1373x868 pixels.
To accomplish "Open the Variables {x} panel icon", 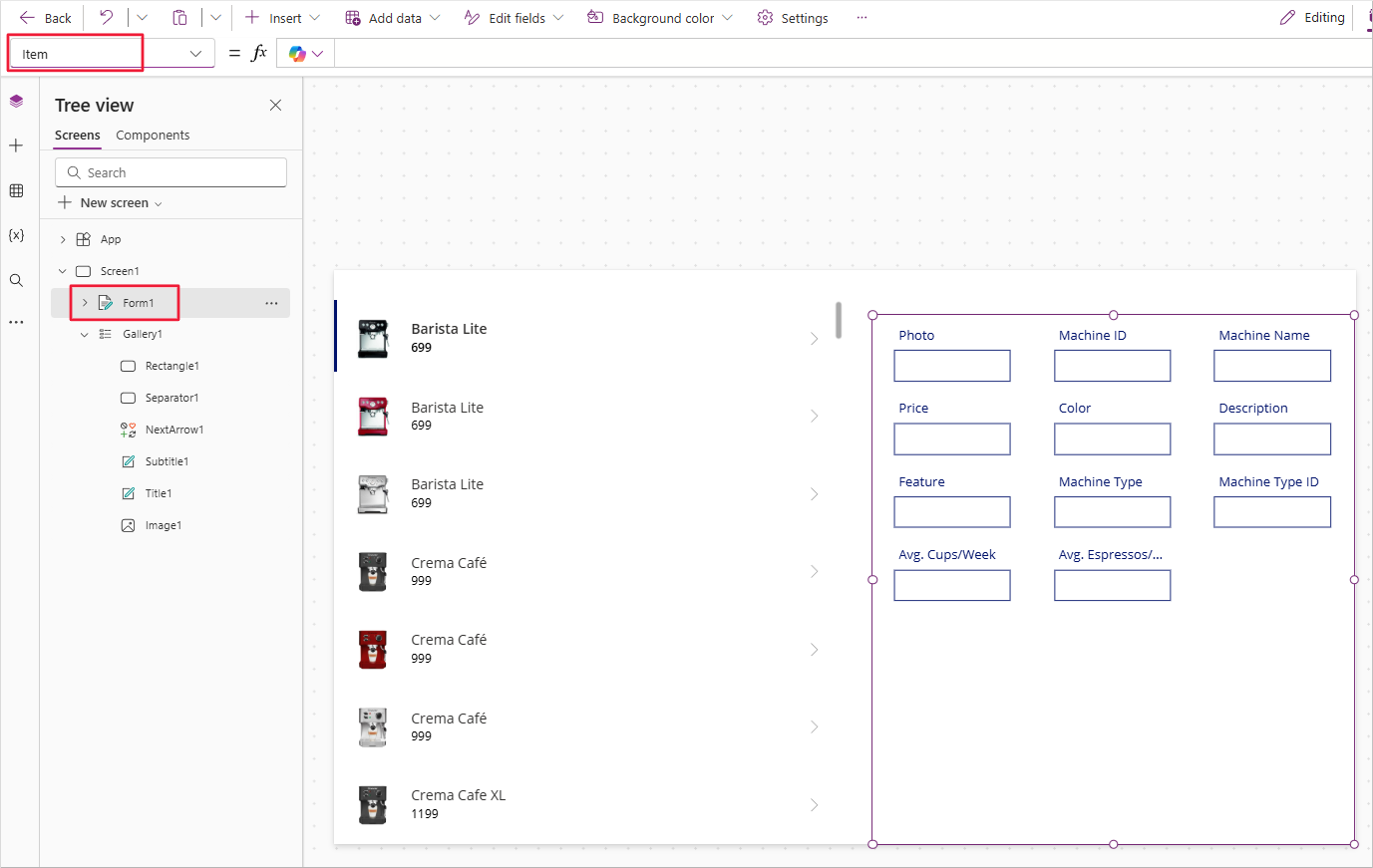I will [x=16, y=235].
